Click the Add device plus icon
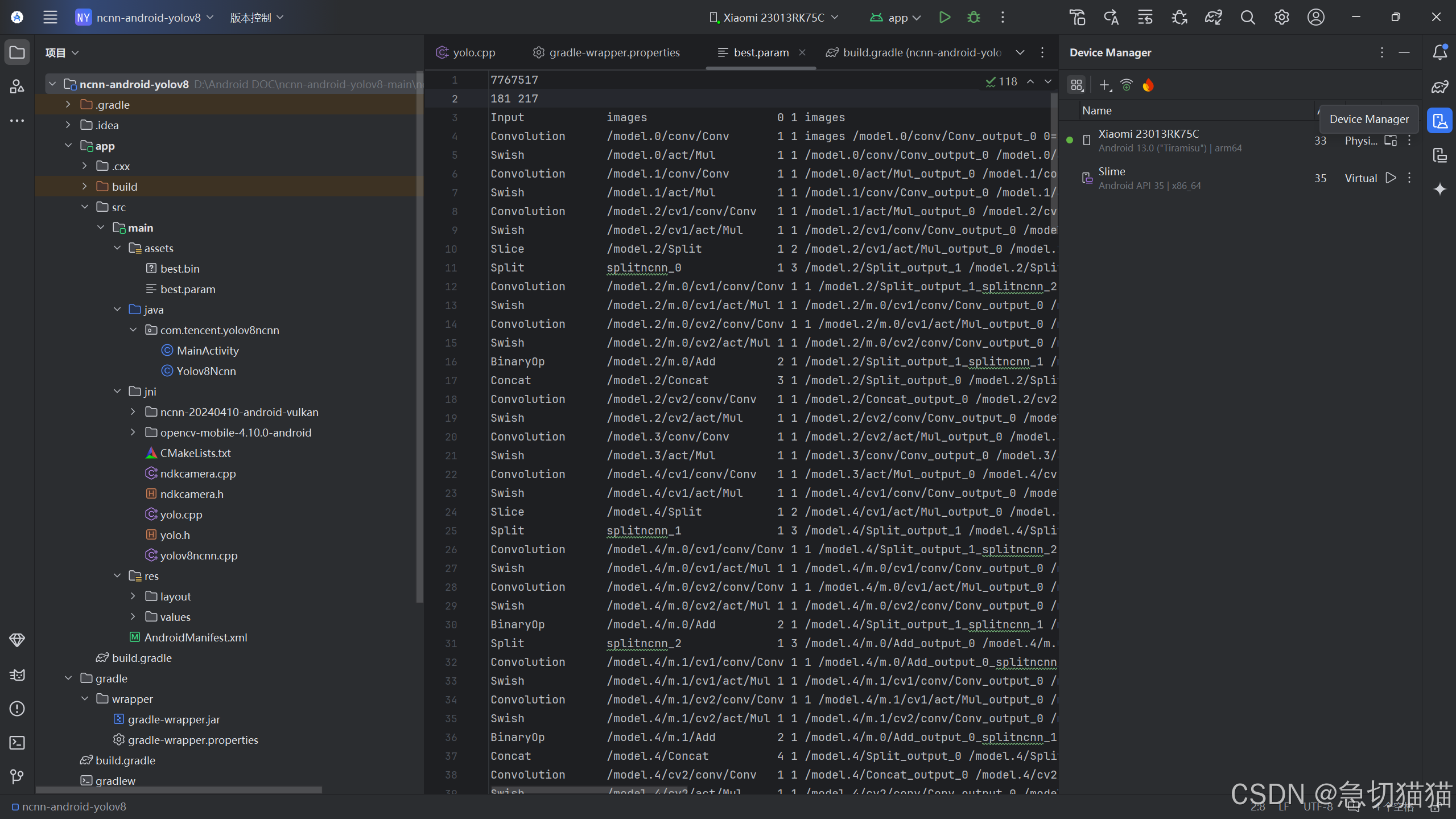Viewport: 1456px width, 819px height. pyautogui.click(x=1104, y=85)
